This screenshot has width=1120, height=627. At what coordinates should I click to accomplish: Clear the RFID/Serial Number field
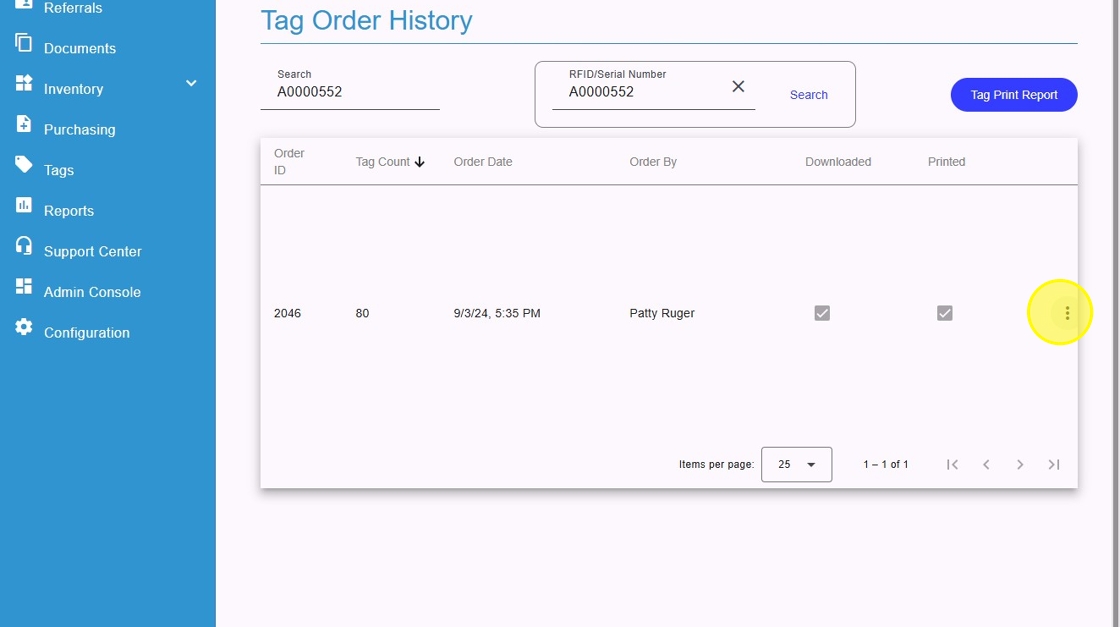point(738,87)
